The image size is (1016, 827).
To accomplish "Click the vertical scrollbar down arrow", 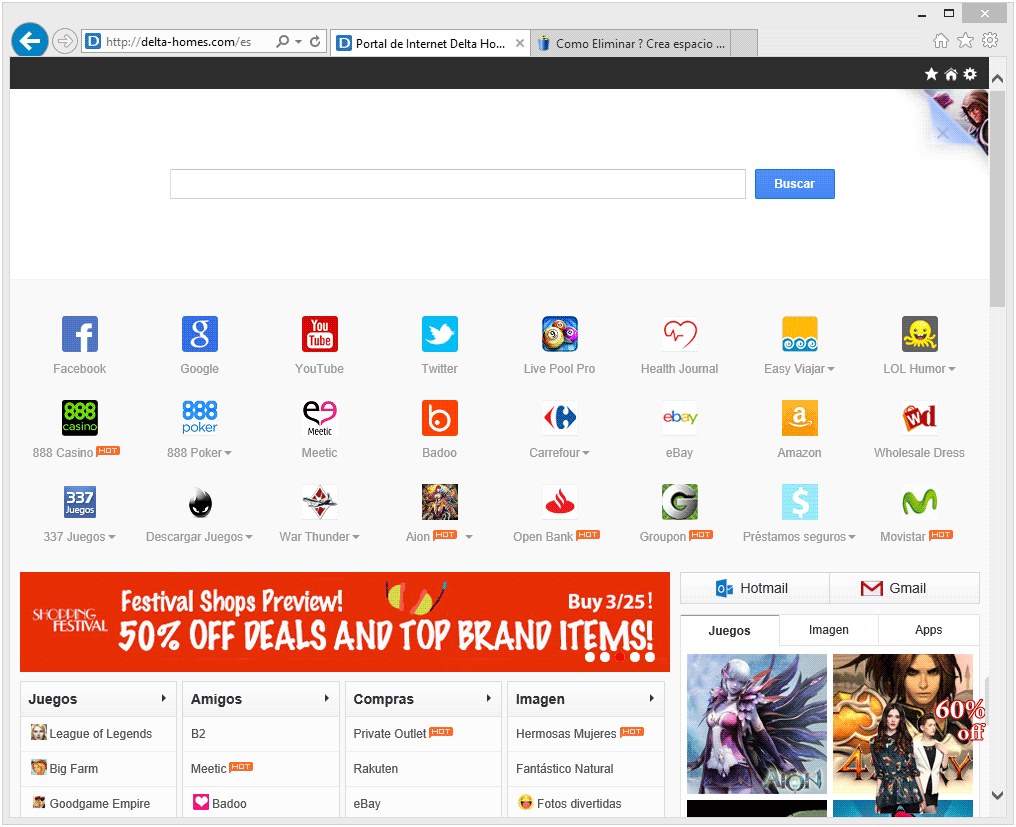I will coord(997,795).
